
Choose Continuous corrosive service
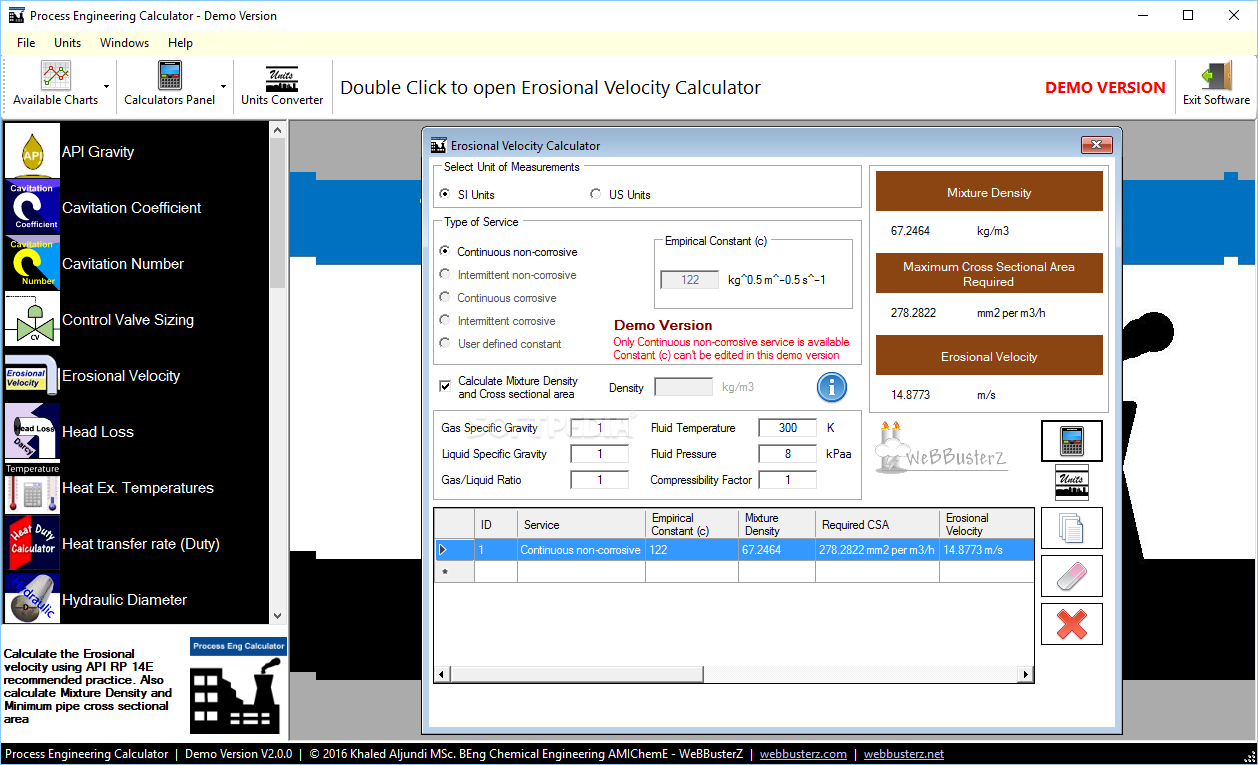445,298
